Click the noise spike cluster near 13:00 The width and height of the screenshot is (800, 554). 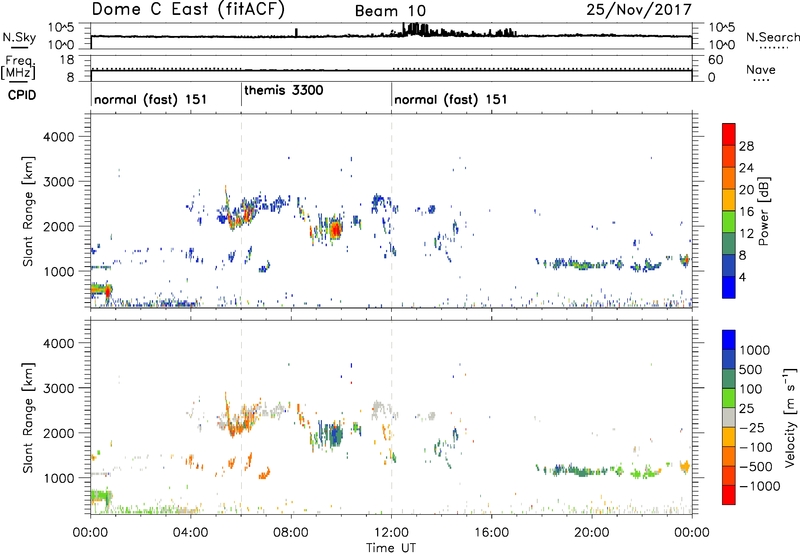(415, 29)
